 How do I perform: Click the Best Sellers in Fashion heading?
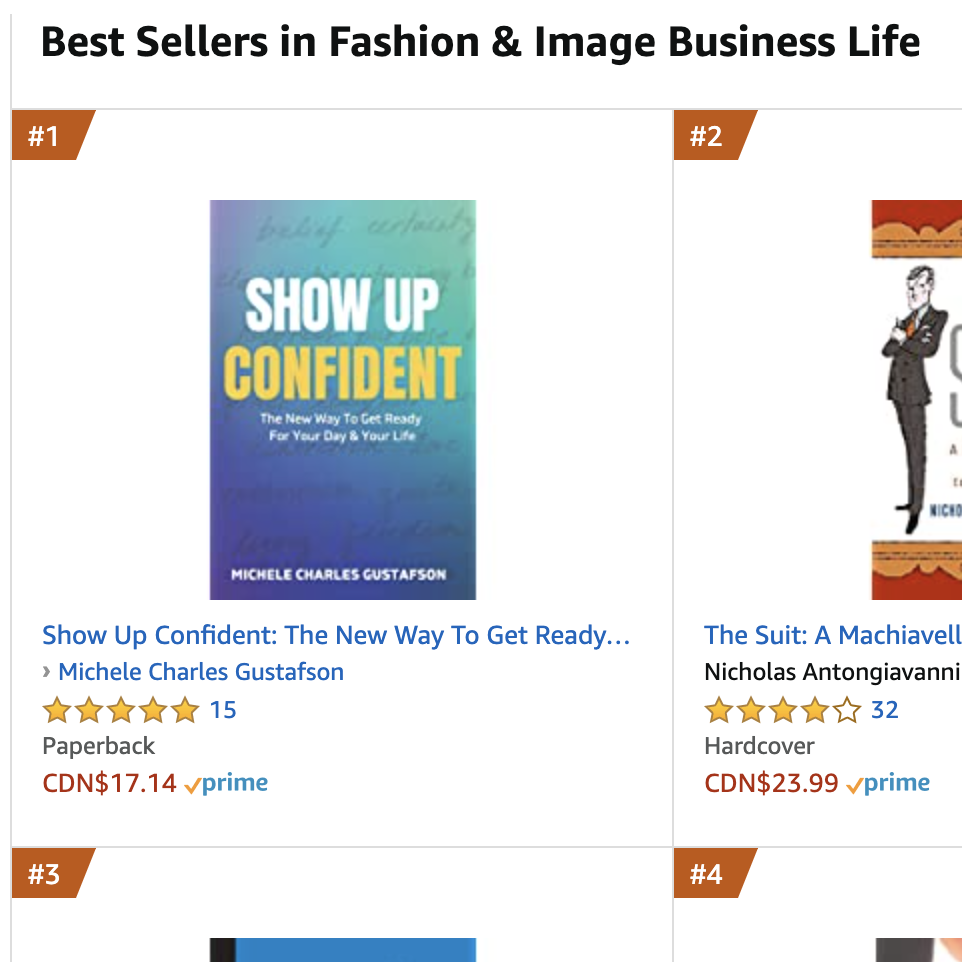[x=480, y=42]
